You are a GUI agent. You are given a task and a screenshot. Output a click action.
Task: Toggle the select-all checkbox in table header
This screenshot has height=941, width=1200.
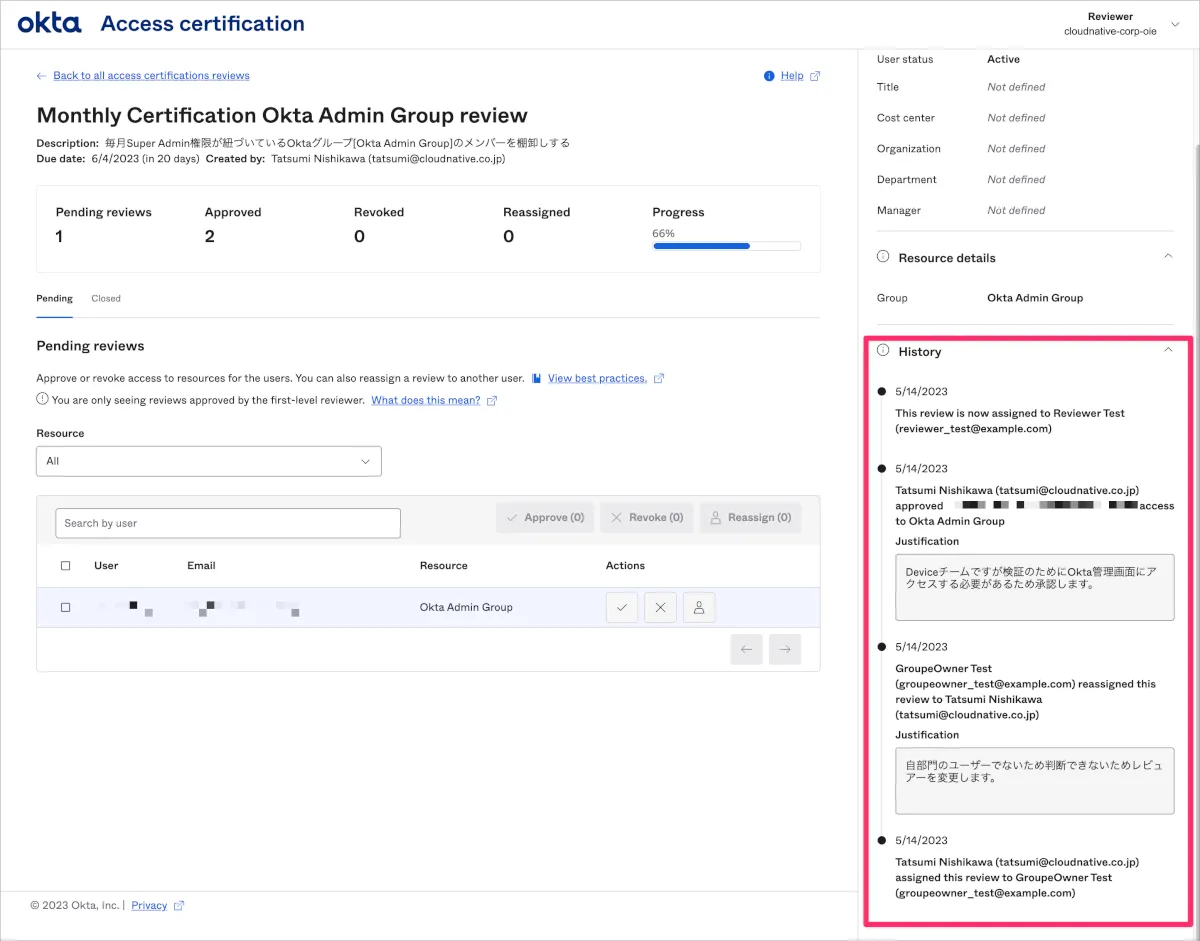click(66, 566)
